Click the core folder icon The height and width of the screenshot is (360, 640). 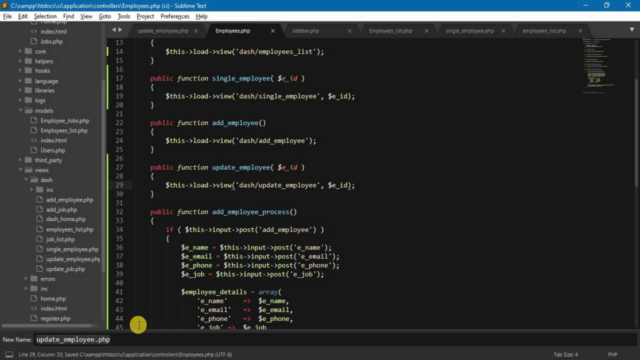coord(29,51)
